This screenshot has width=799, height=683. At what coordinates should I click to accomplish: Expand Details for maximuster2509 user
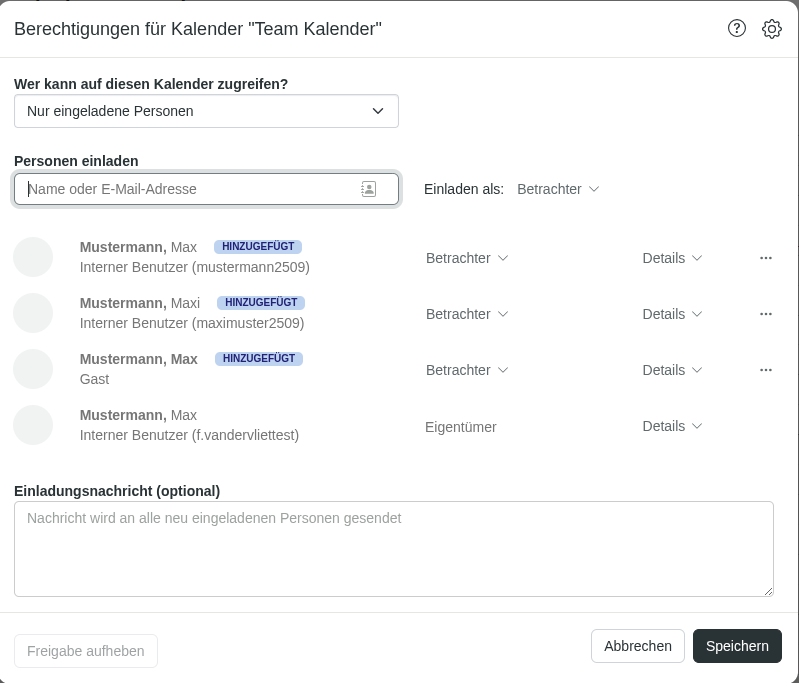tap(672, 314)
